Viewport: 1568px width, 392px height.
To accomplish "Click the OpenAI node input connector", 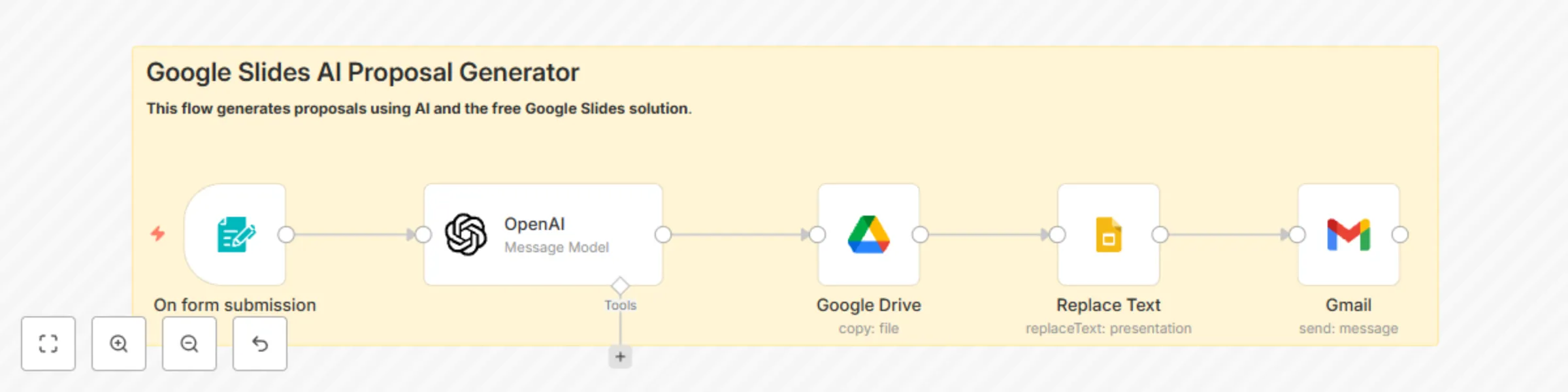I will pyautogui.click(x=423, y=235).
